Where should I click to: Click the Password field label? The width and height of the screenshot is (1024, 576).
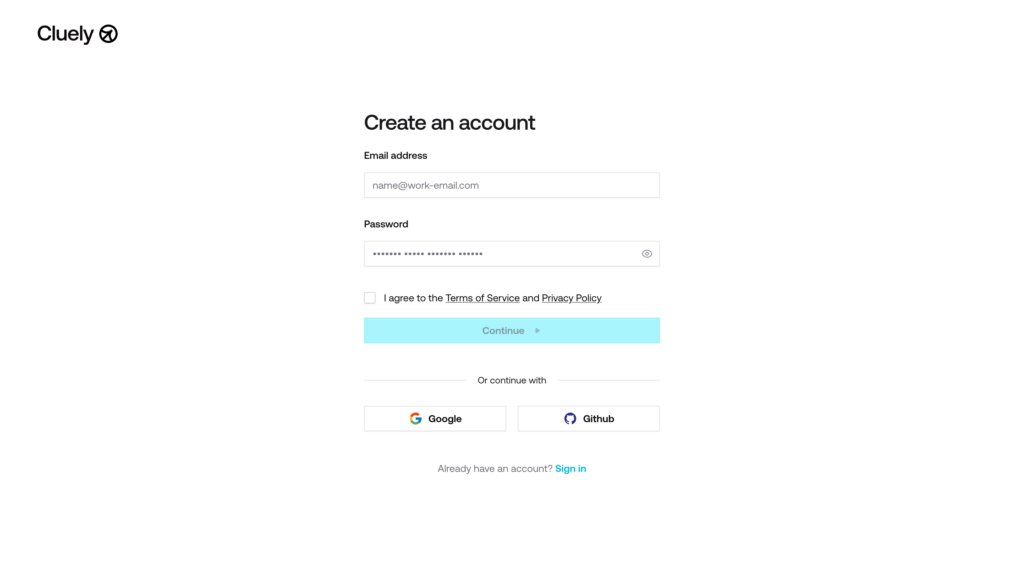click(x=386, y=224)
